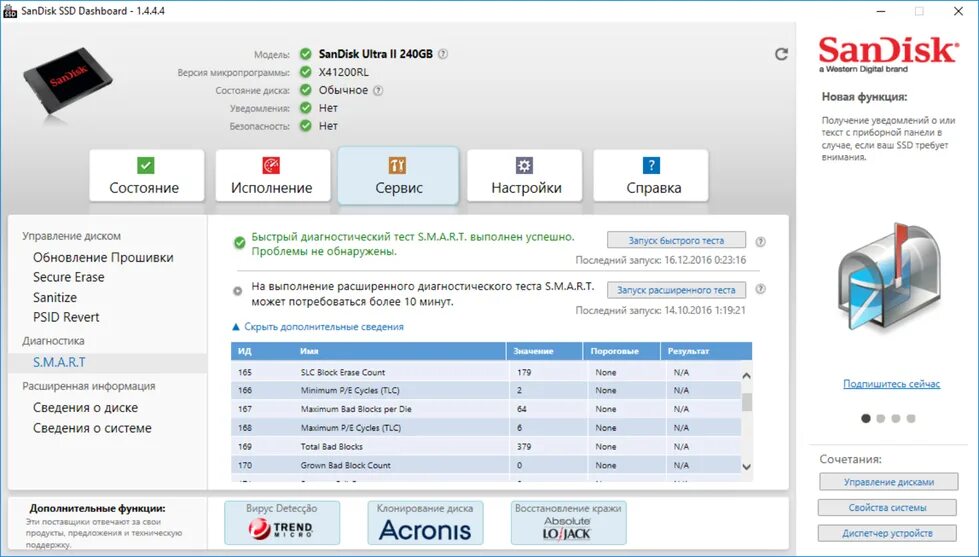Image resolution: width=979 pixels, height=557 pixels.
Task: Select Sanitize in the sidebar
Action: tap(55, 297)
